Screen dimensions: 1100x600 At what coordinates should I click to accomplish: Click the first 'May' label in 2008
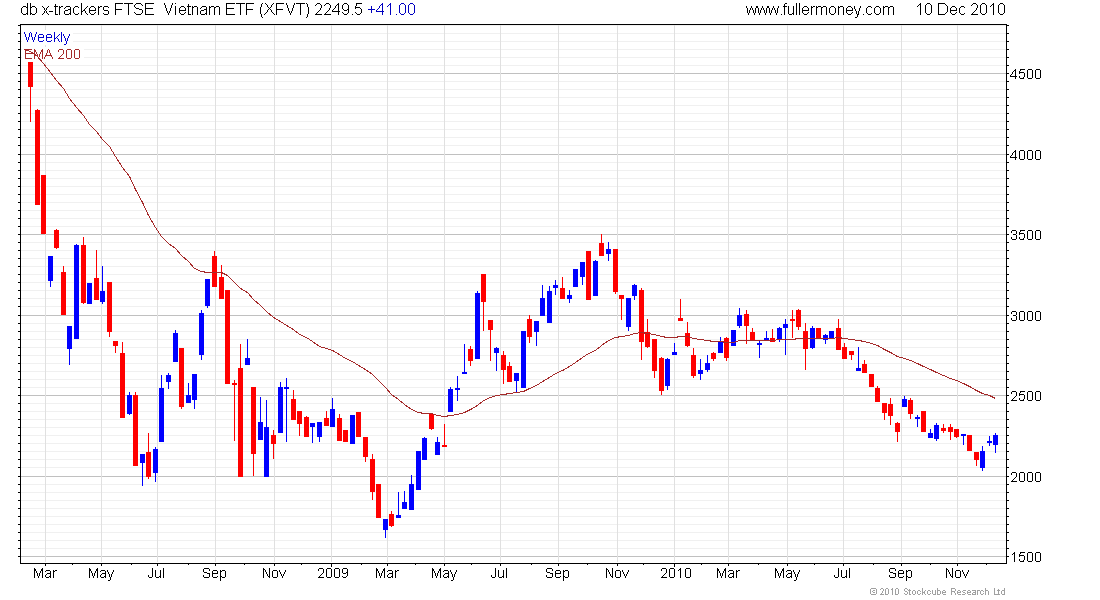pos(101,573)
